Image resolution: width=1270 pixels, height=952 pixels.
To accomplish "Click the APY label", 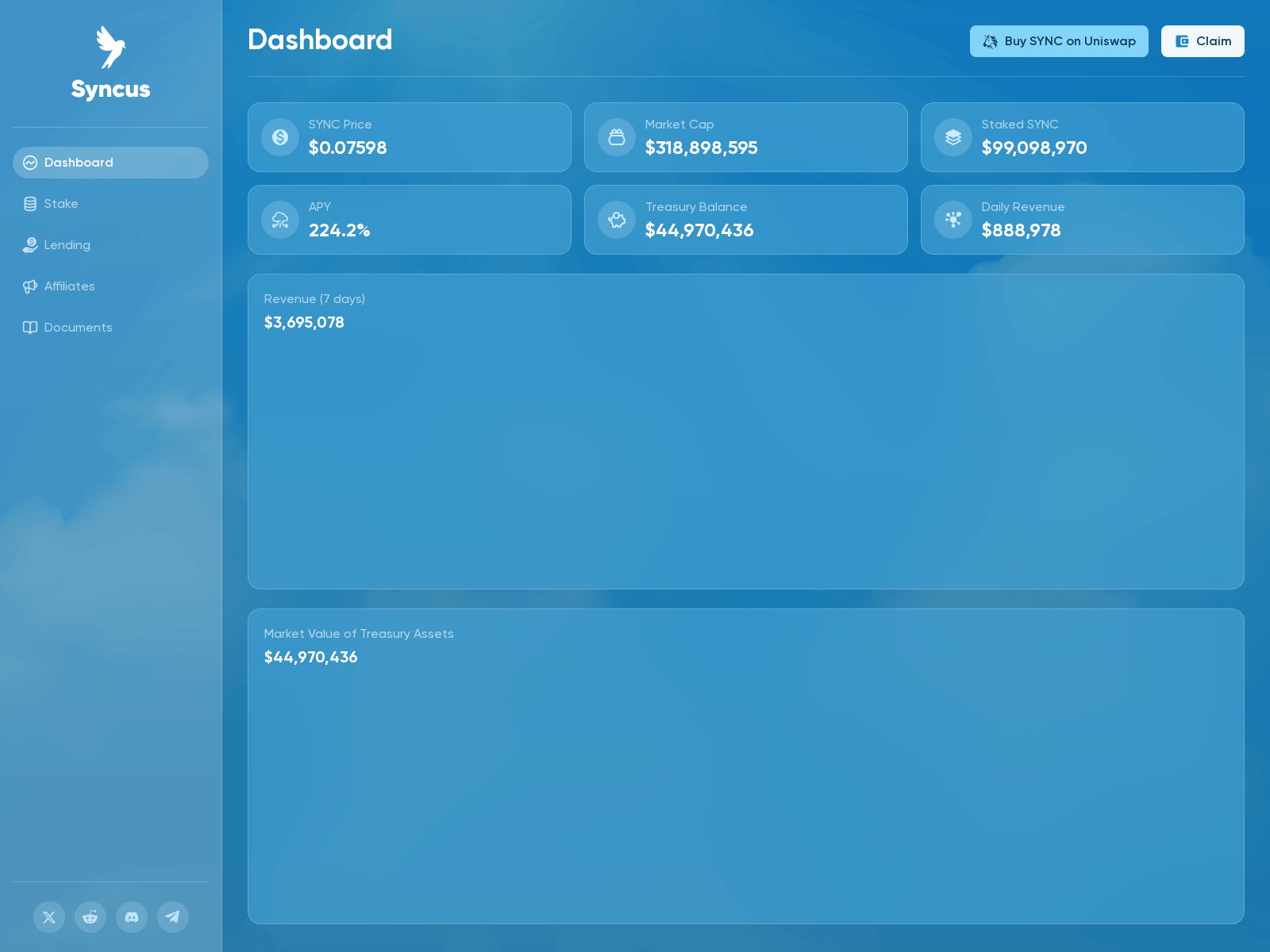I will [x=320, y=207].
